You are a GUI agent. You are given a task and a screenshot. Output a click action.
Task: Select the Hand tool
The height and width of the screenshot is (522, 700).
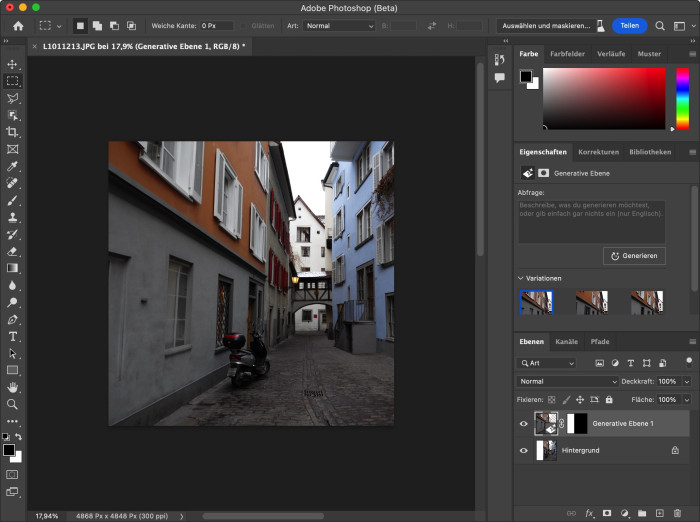coord(12,387)
